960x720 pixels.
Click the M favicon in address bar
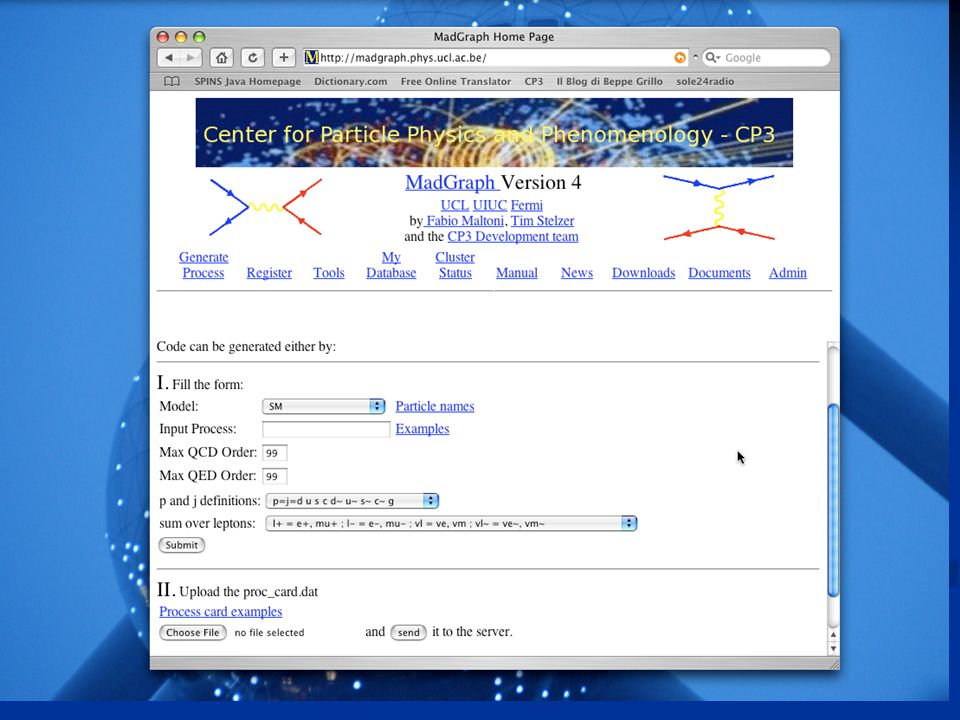(311, 58)
